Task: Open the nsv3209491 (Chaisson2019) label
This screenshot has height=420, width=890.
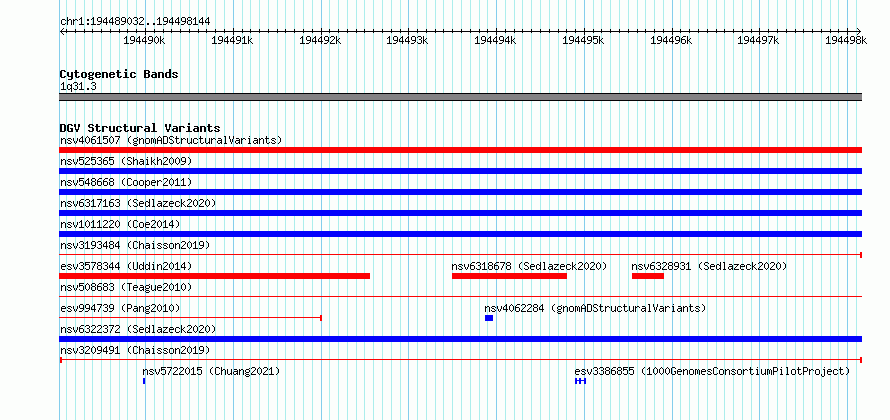Action: 135,350
